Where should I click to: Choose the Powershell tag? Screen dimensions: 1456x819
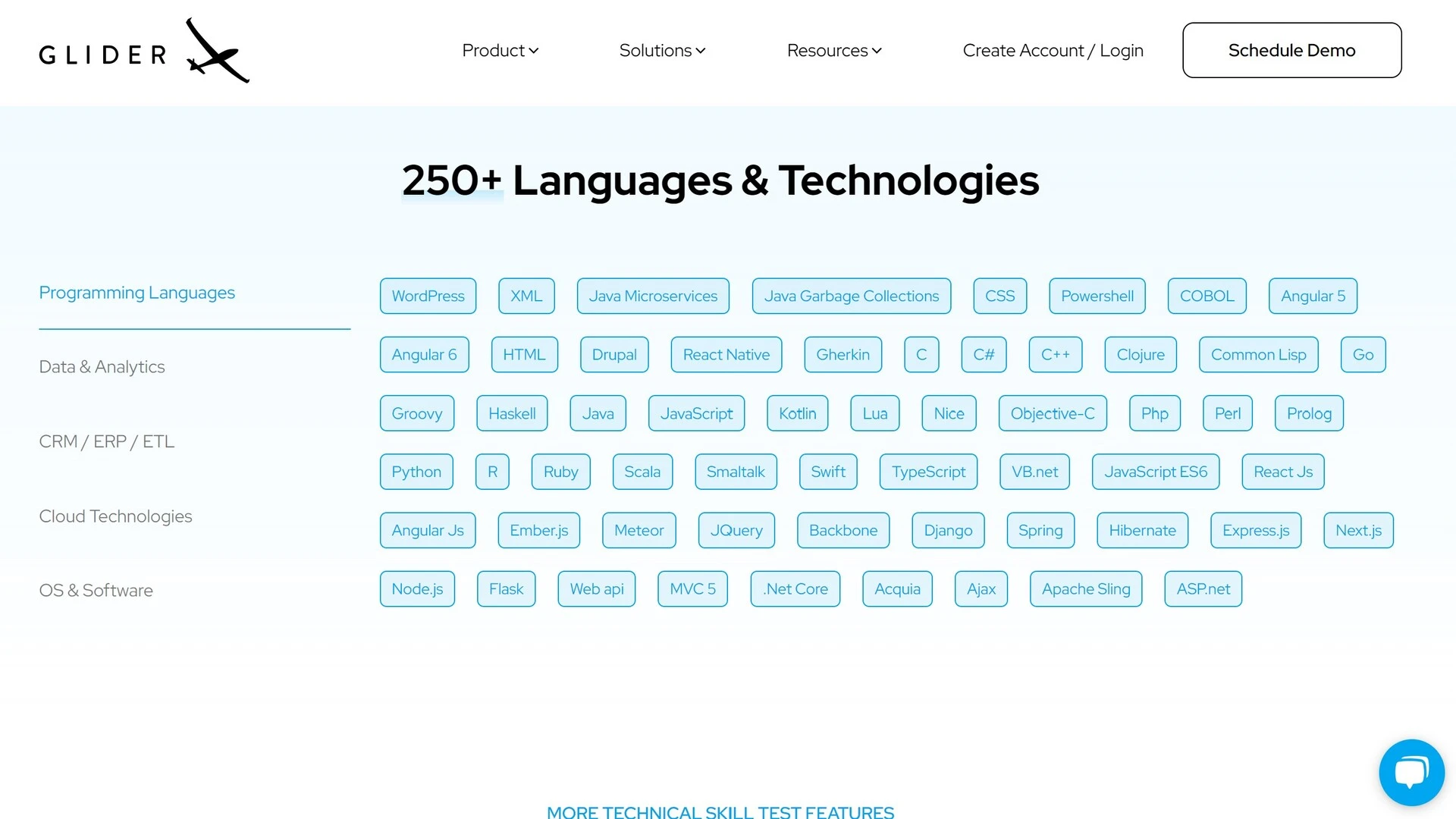click(1097, 296)
